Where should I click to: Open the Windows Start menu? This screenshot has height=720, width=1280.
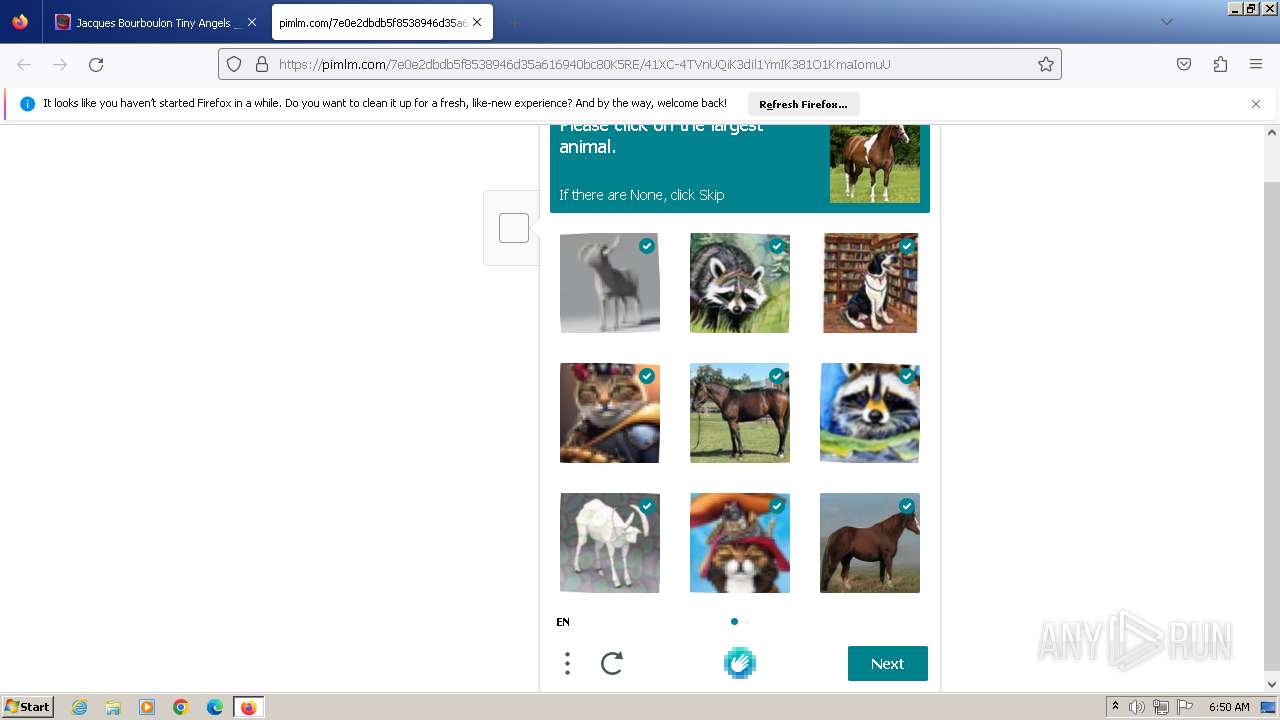point(27,707)
